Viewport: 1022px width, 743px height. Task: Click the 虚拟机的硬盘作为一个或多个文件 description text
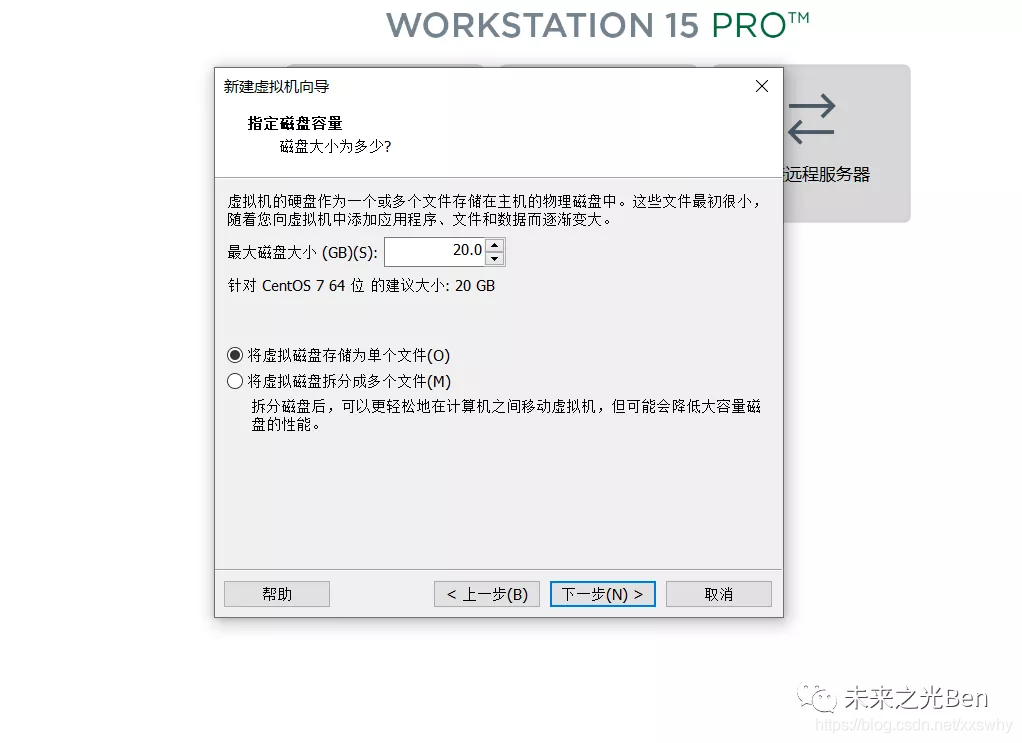pyautogui.click(x=495, y=211)
